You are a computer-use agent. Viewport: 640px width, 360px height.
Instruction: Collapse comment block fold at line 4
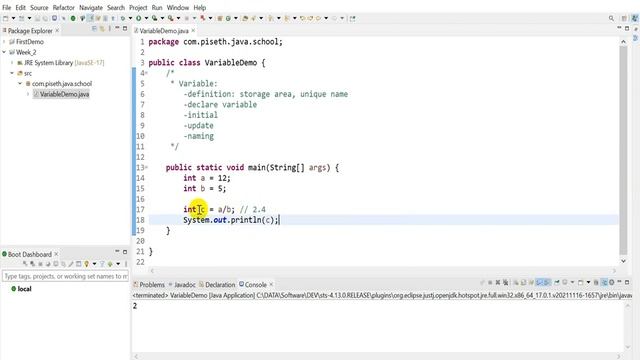click(x=146, y=73)
